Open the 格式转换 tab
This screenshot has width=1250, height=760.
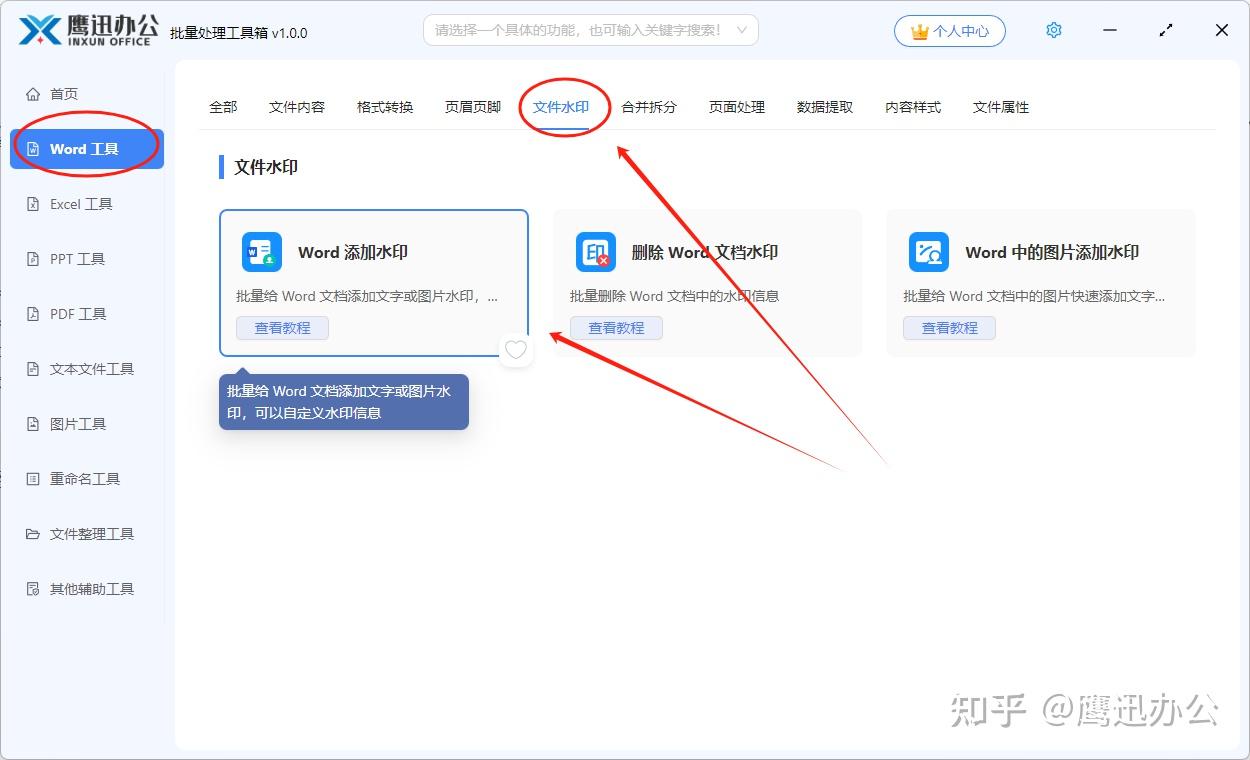coord(385,107)
